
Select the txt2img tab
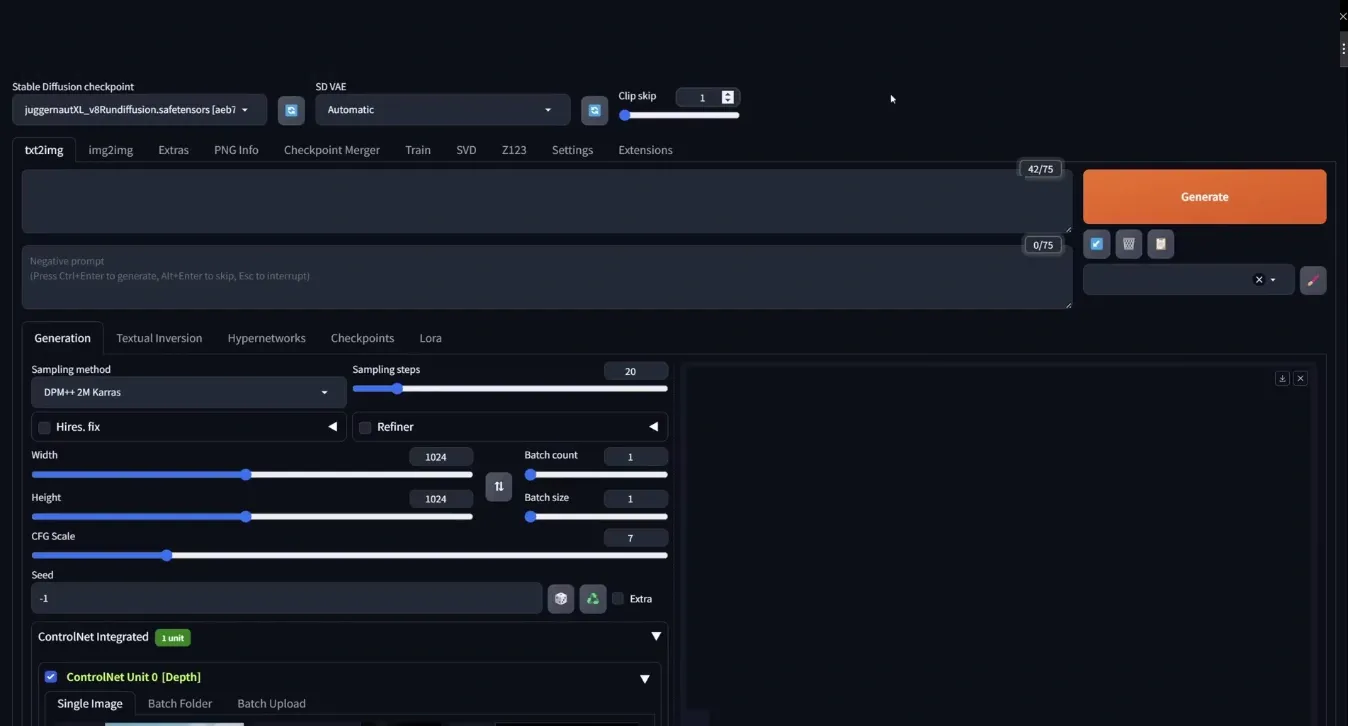44,150
